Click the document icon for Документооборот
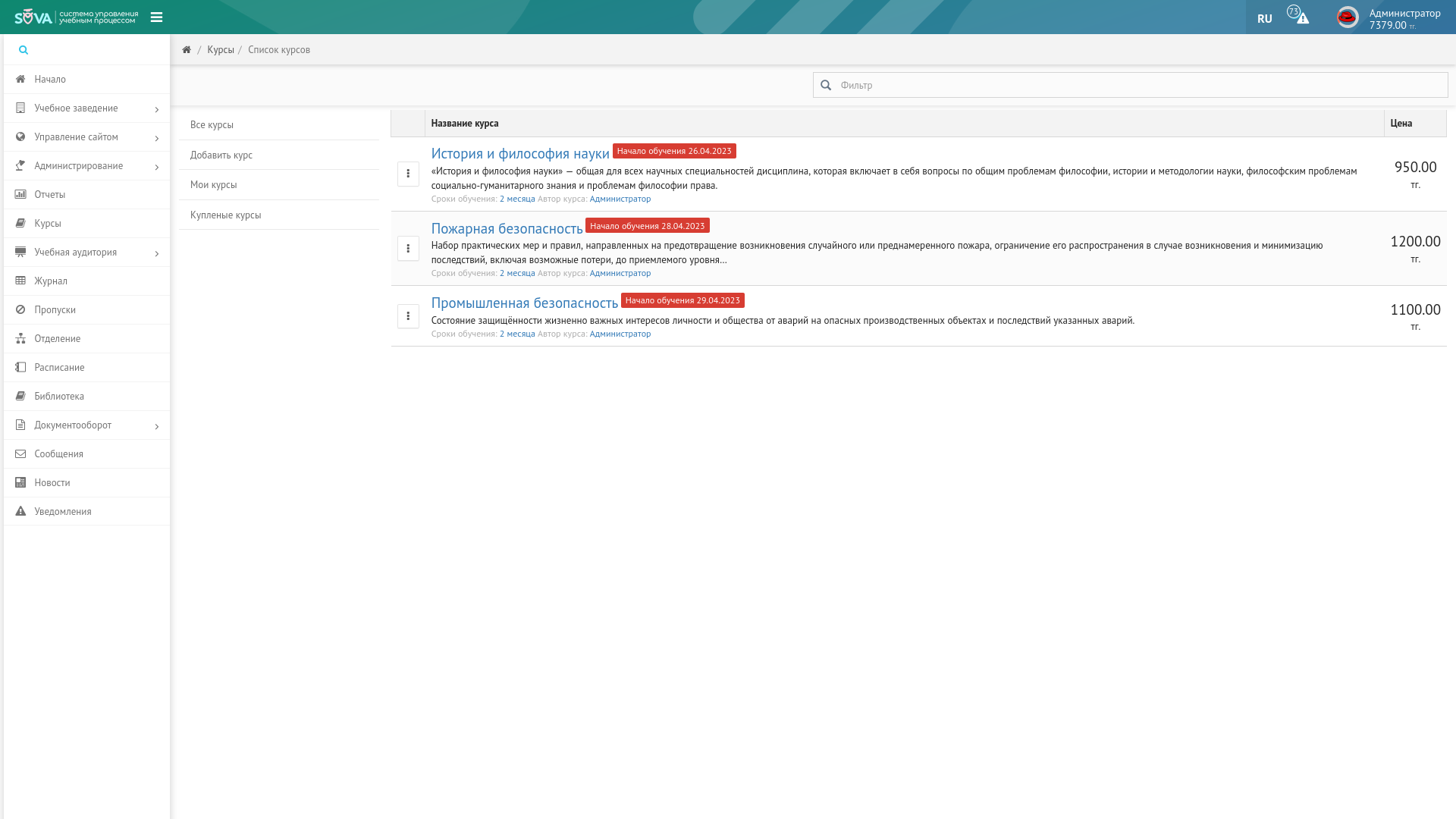This screenshot has height=819, width=1456. 20,425
